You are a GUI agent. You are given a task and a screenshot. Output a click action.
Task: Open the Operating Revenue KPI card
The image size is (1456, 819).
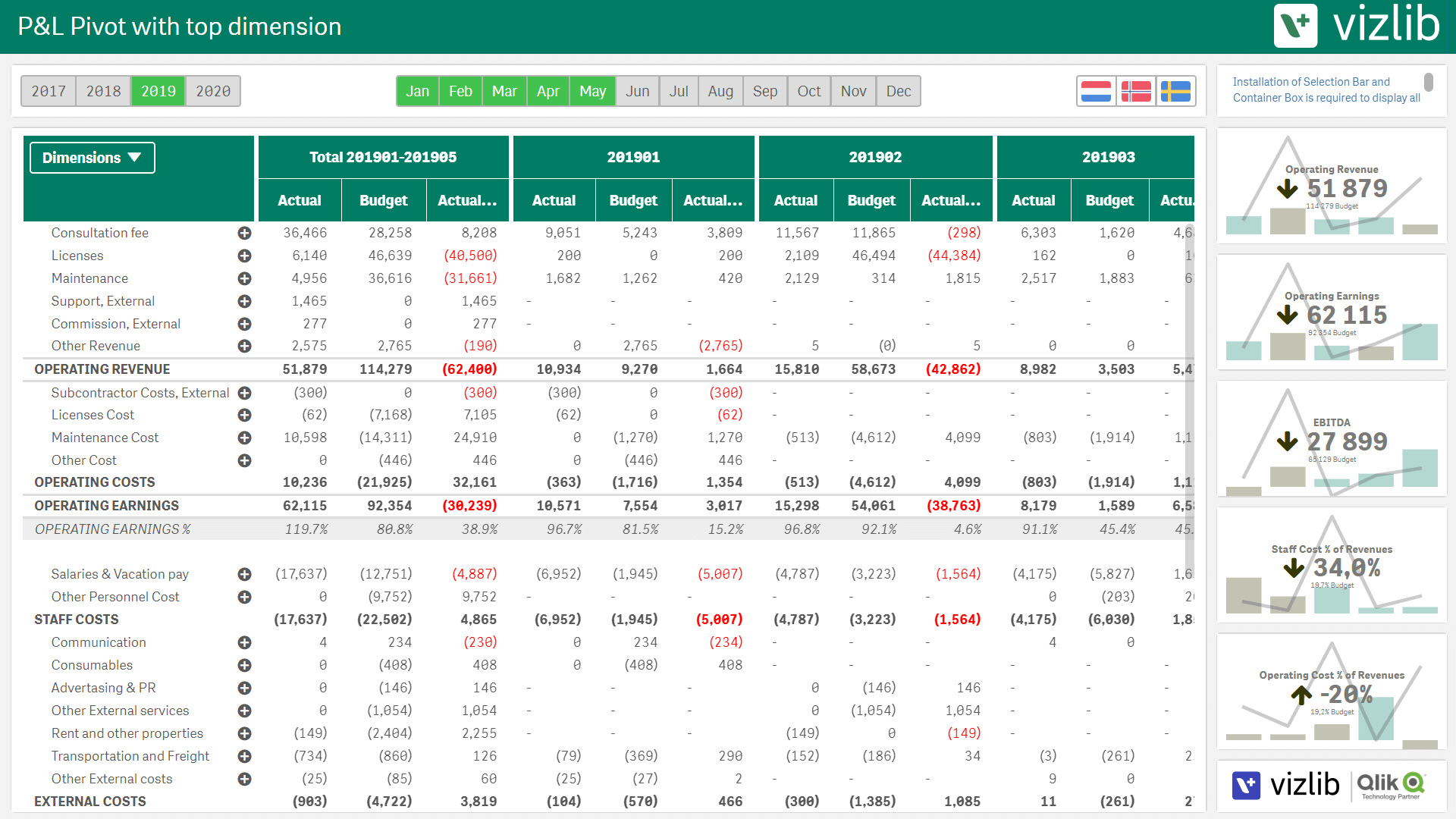tap(1332, 186)
